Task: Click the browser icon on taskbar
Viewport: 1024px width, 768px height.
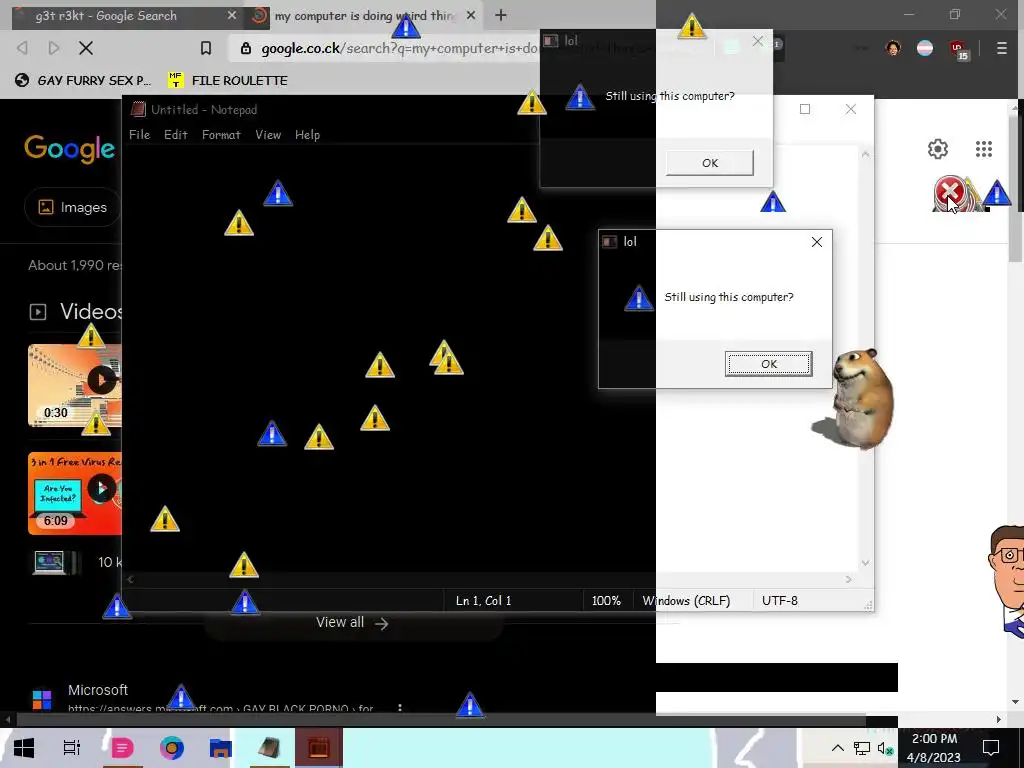Action: coord(171,748)
